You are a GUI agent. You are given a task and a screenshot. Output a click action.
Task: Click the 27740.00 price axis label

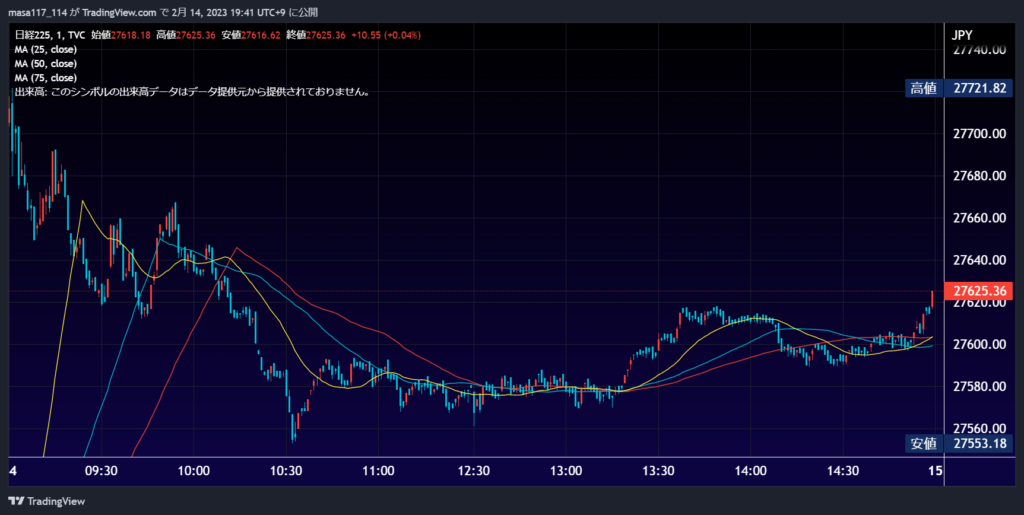(979, 51)
